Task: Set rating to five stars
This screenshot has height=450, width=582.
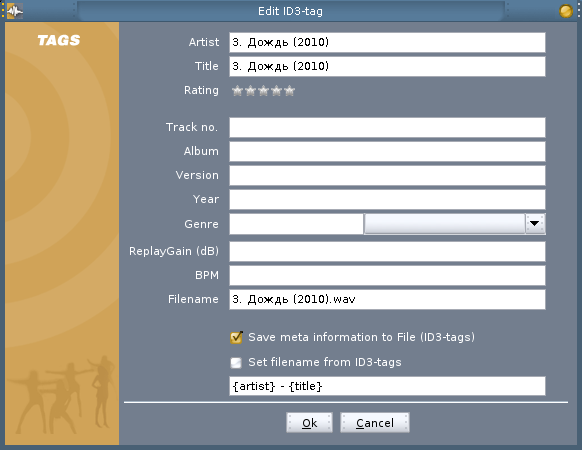Action: click(290, 91)
